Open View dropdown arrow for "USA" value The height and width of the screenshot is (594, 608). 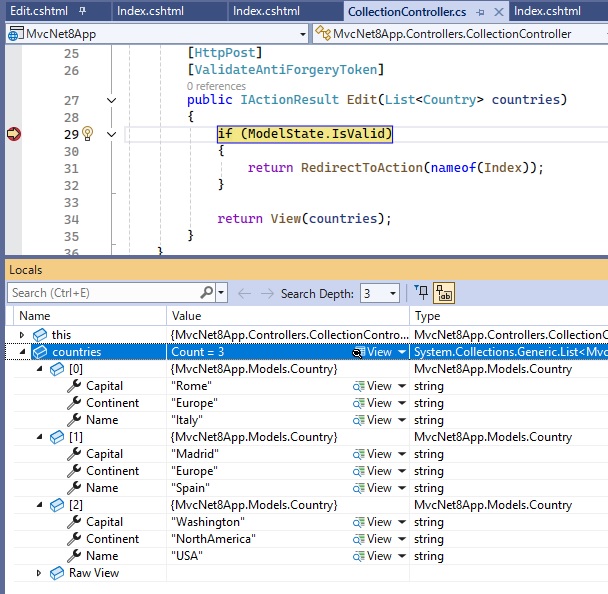[402, 556]
